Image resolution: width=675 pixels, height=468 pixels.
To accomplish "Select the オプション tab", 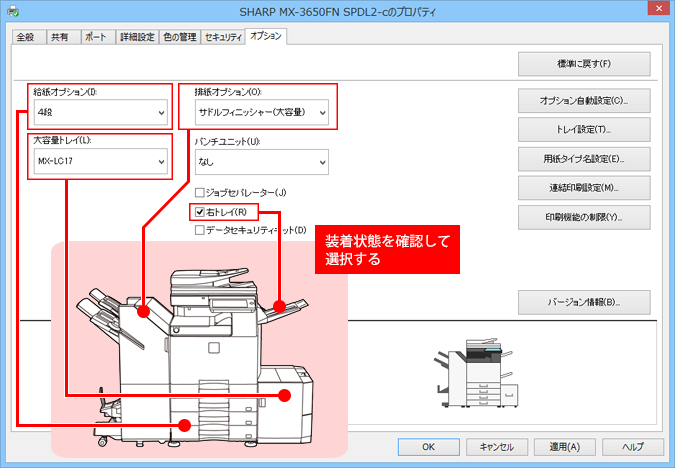I will click(266, 36).
